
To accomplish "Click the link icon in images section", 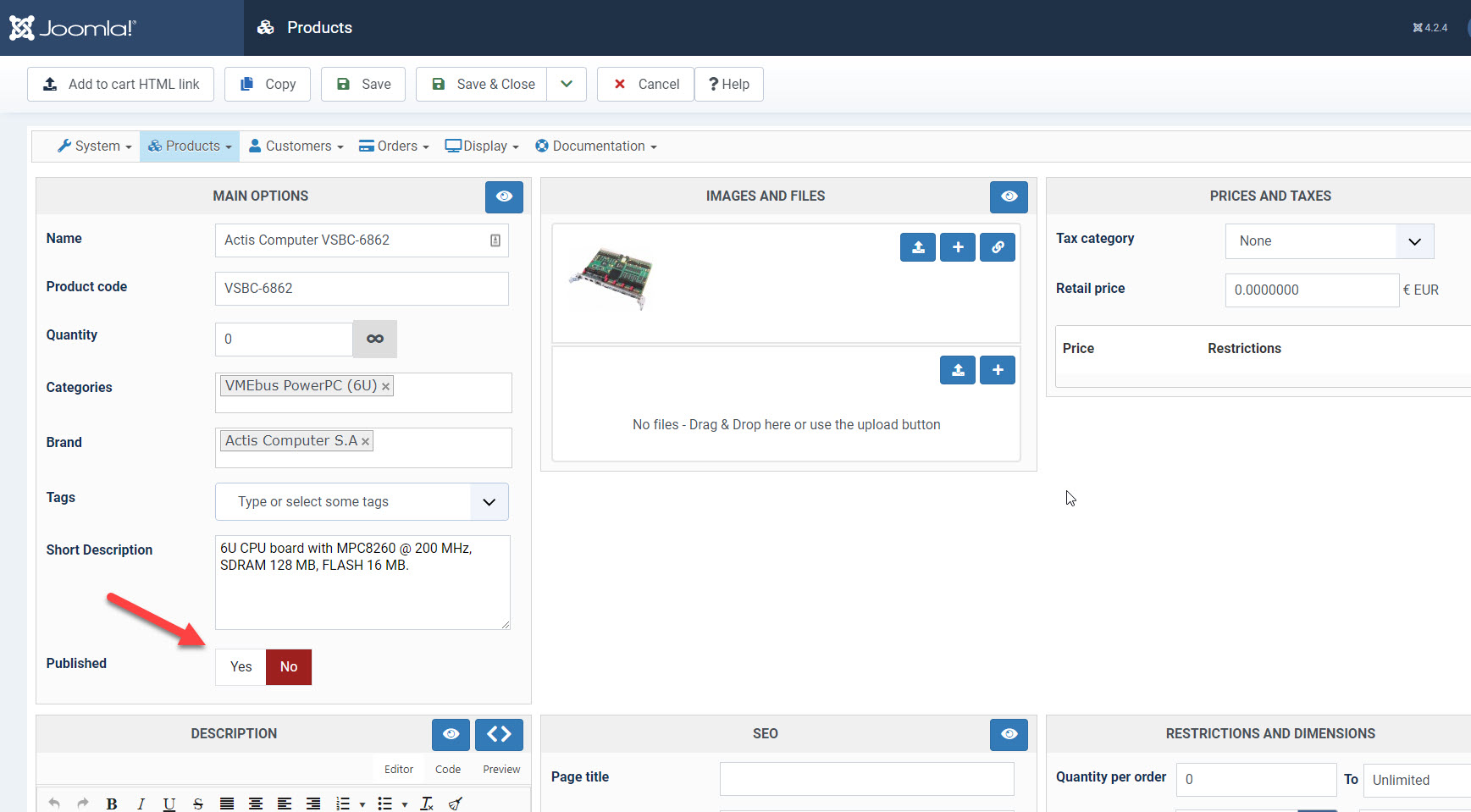I will (x=997, y=247).
